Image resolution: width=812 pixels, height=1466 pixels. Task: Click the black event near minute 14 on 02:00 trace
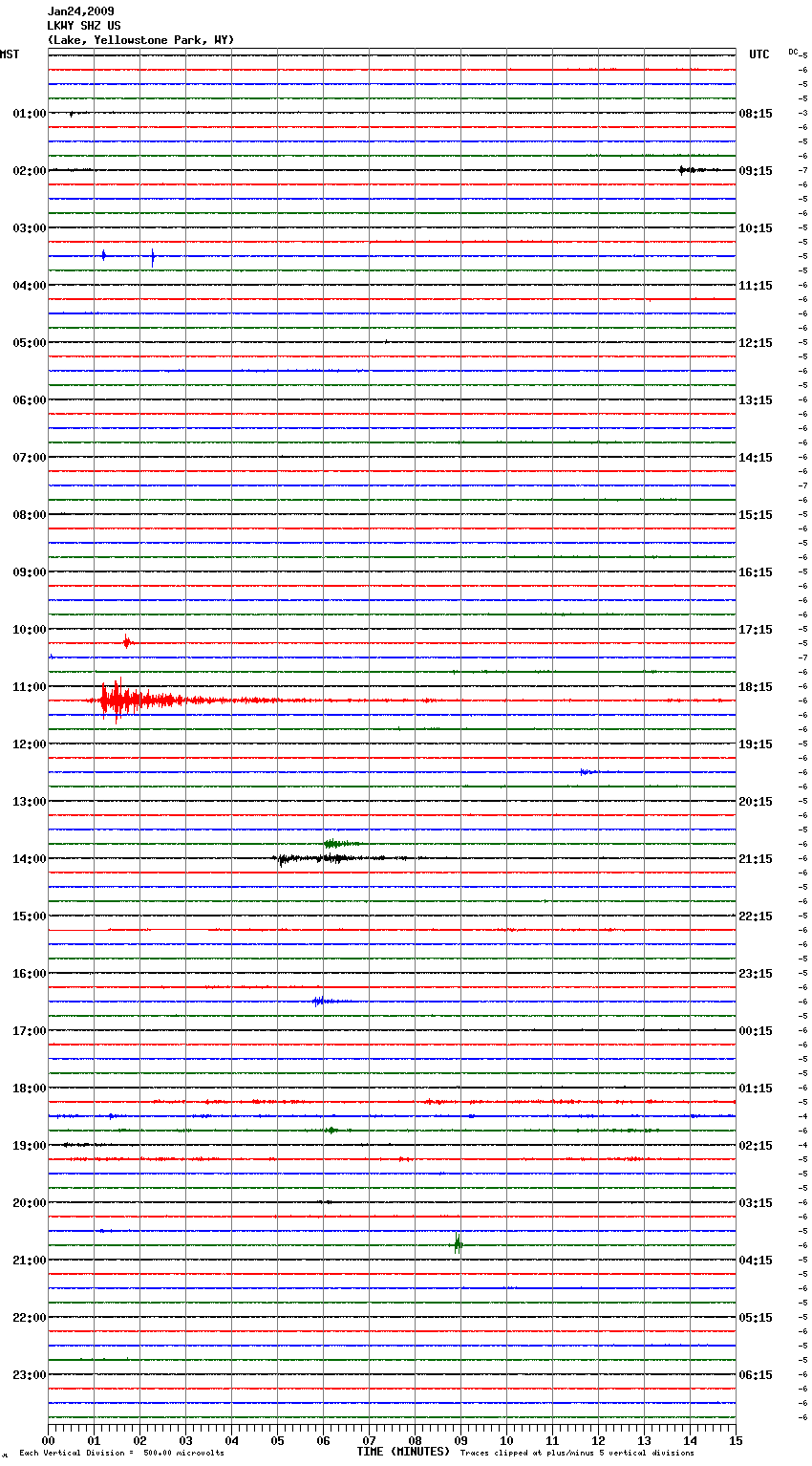pyautogui.click(x=697, y=170)
